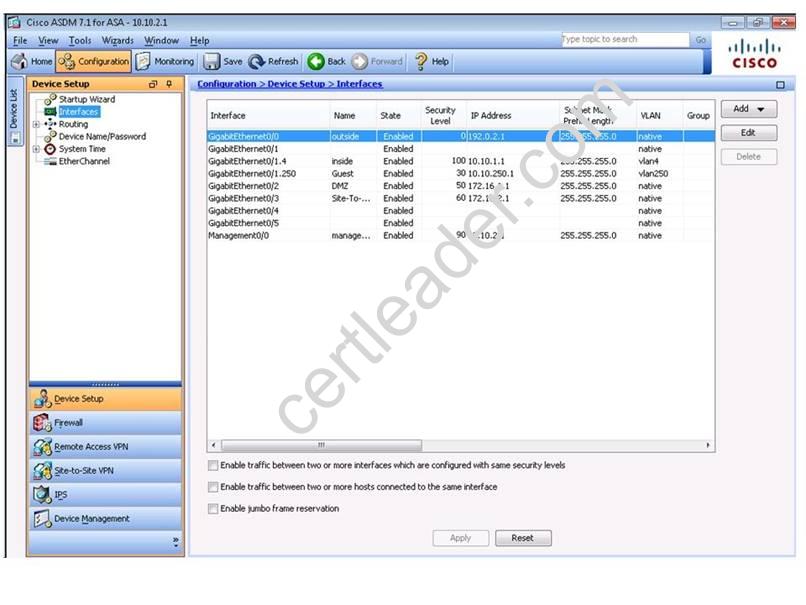Click the horizontal scrollbar thumb in table
Image resolution: width=806 pixels, height=605 pixels.
point(321,445)
